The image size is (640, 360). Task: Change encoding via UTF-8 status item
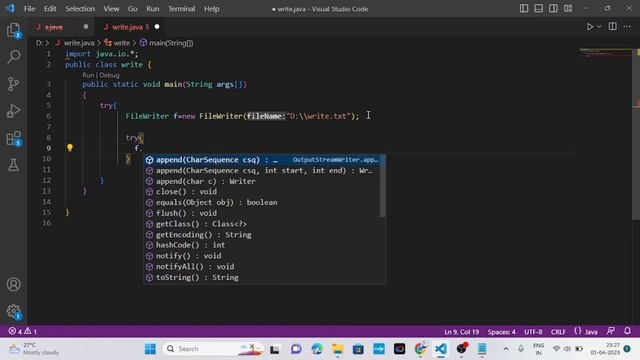pyautogui.click(x=533, y=331)
